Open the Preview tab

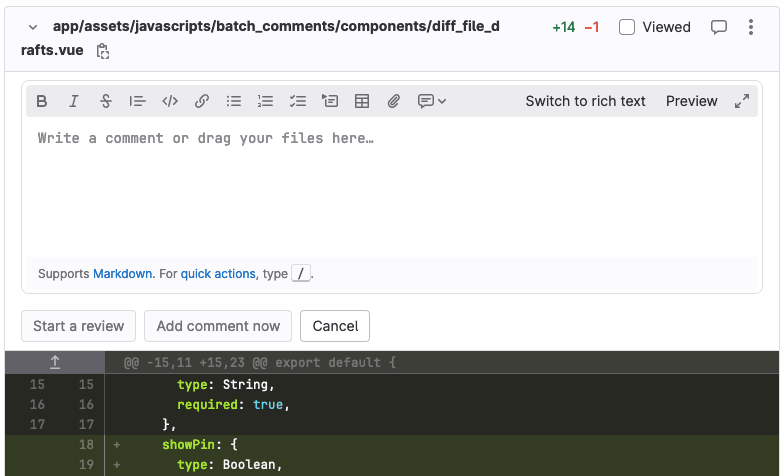tap(692, 101)
